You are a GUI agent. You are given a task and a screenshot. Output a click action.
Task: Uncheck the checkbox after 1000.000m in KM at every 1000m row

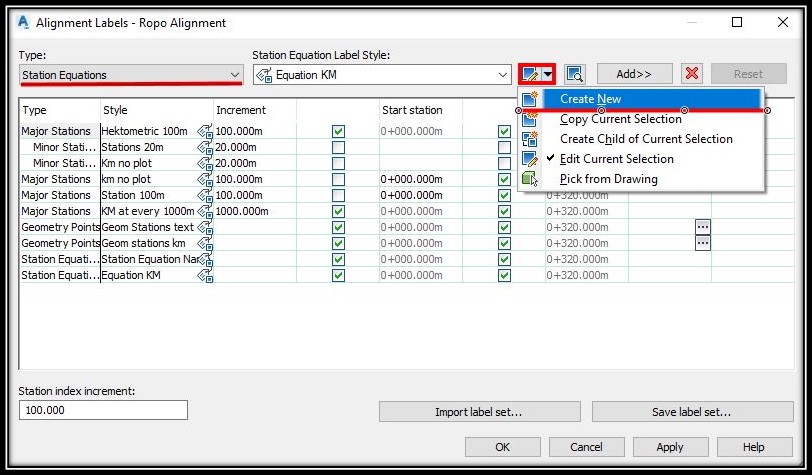[338, 211]
